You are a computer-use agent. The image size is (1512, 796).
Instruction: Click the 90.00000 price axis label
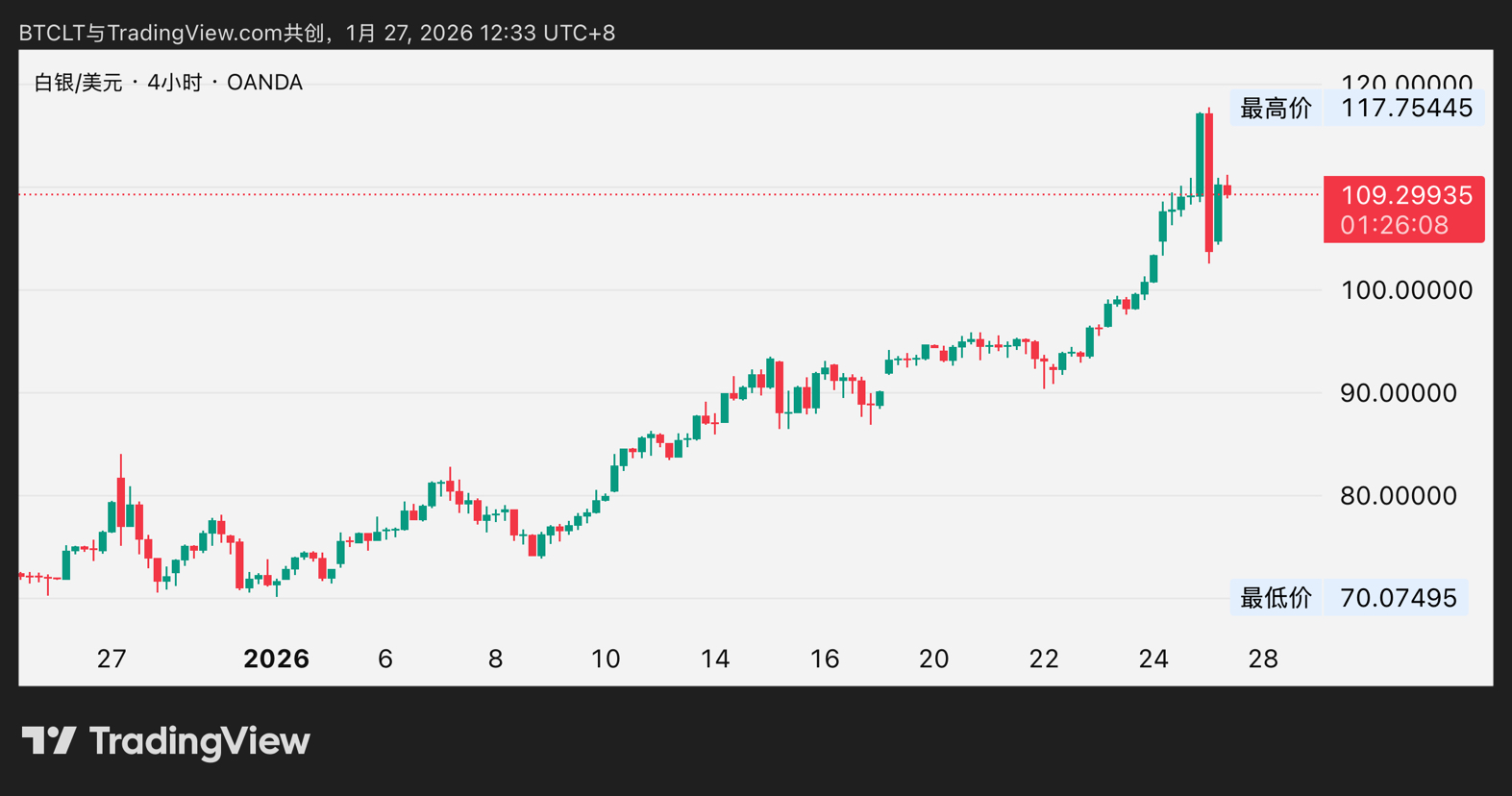[1398, 392]
